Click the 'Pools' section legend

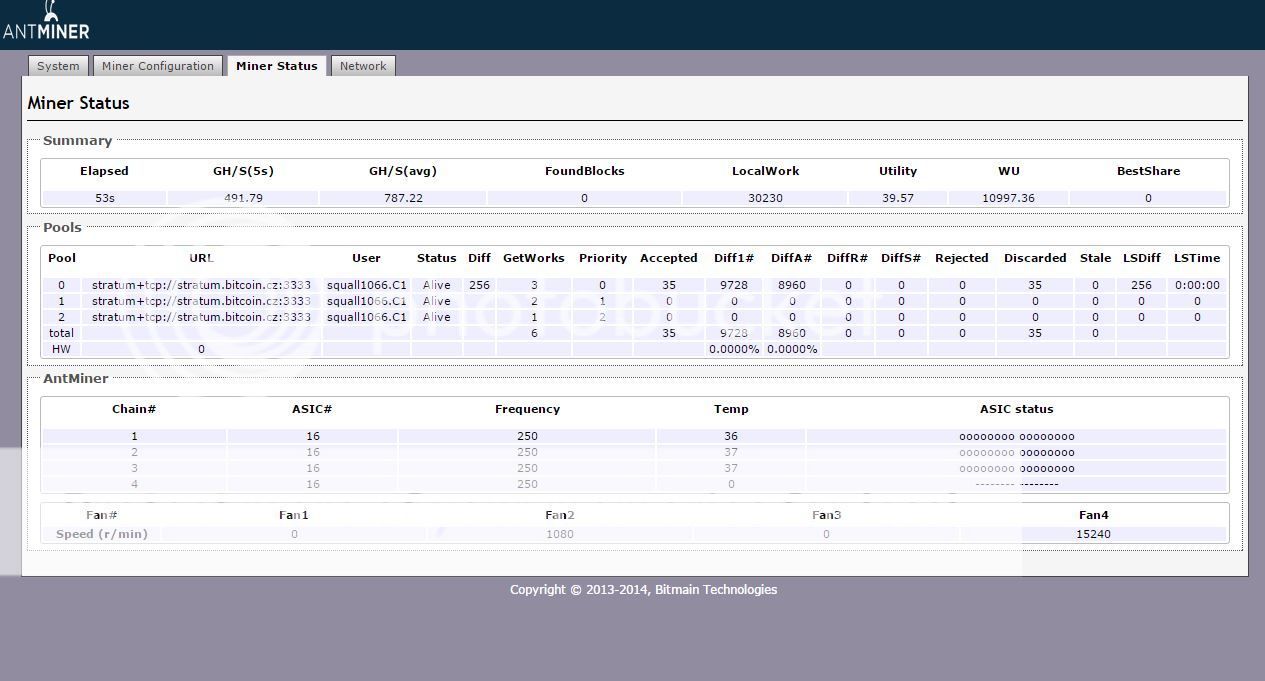coord(63,228)
